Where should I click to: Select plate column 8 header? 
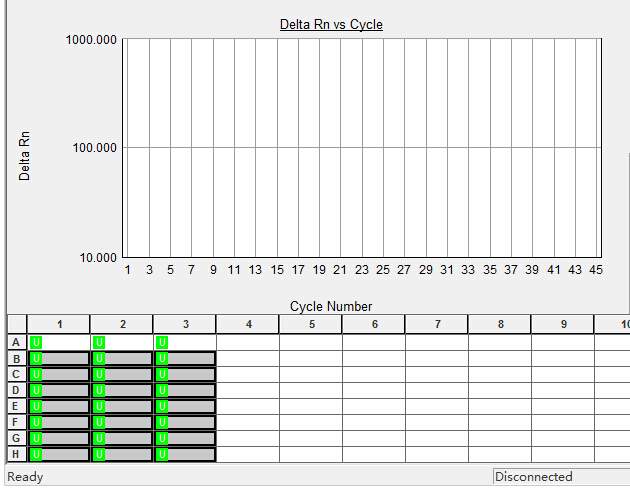coord(500,324)
